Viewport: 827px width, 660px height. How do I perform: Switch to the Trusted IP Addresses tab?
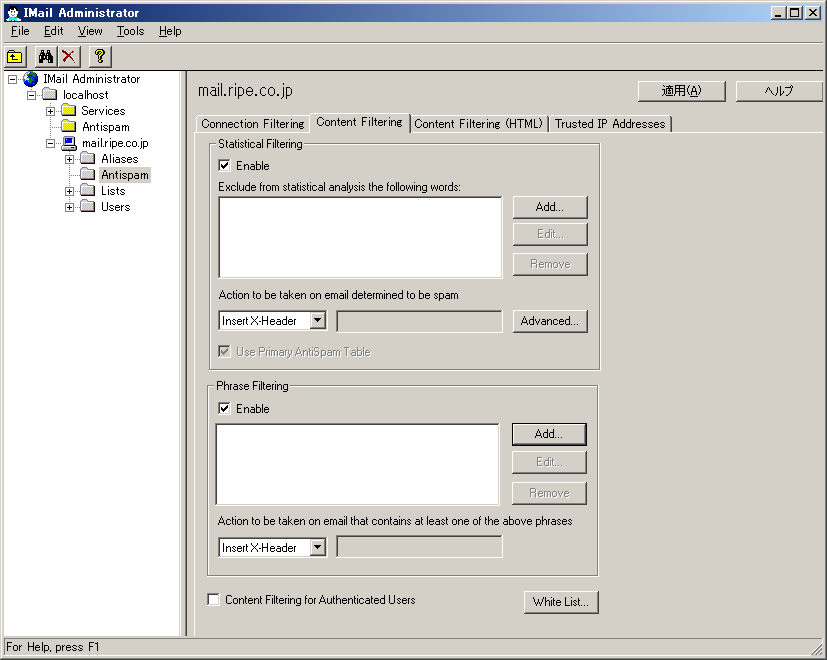tap(609, 124)
